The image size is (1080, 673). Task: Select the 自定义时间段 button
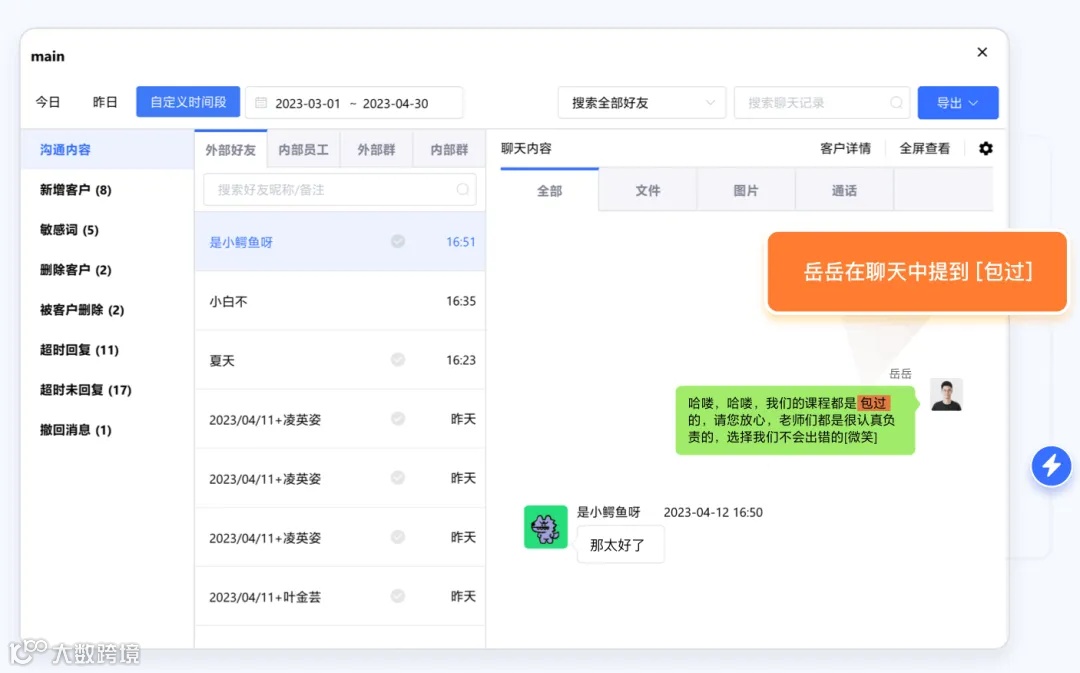[188, 102]
